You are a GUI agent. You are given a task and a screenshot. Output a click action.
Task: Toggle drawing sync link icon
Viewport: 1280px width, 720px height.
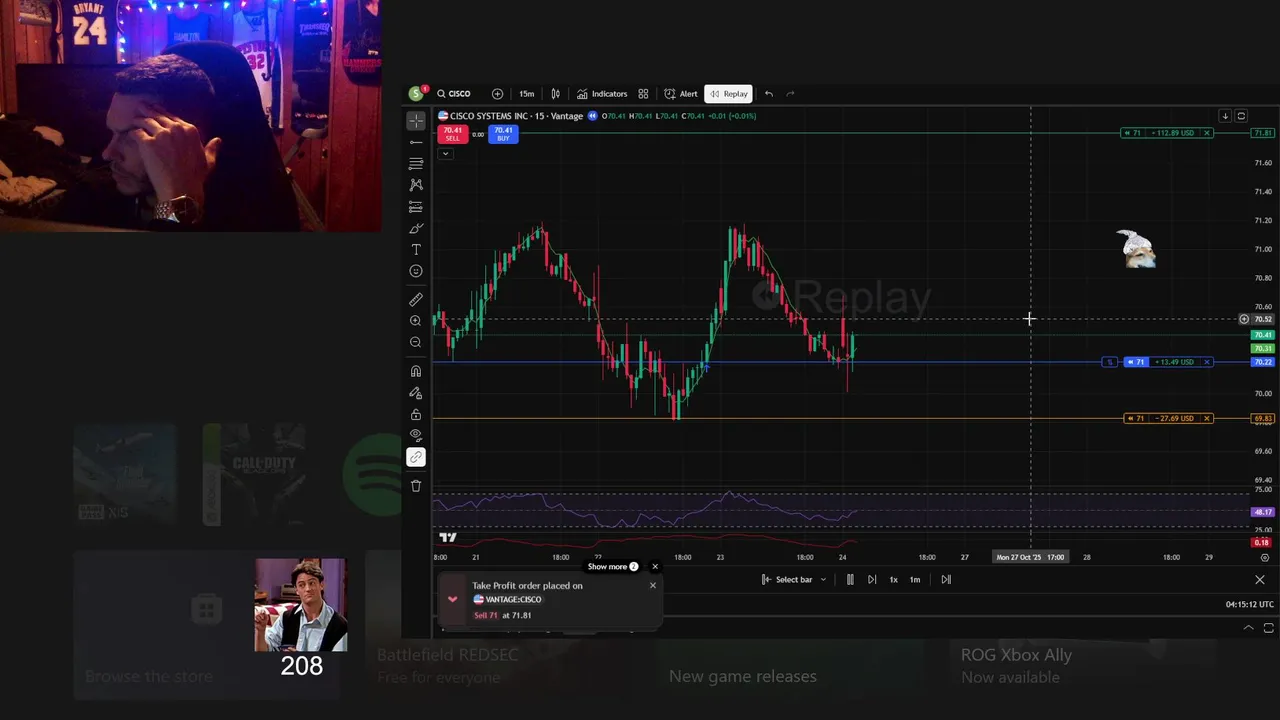(416, 457)
